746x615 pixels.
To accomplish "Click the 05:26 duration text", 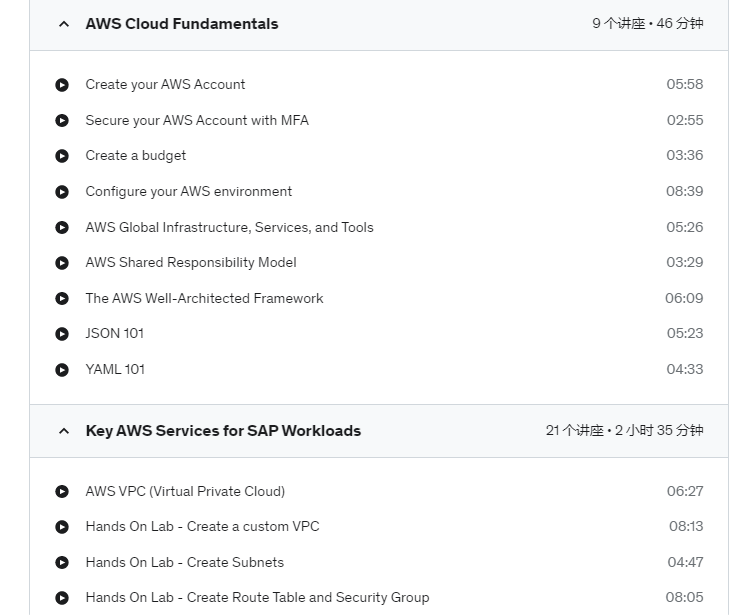I will (685, 227).
